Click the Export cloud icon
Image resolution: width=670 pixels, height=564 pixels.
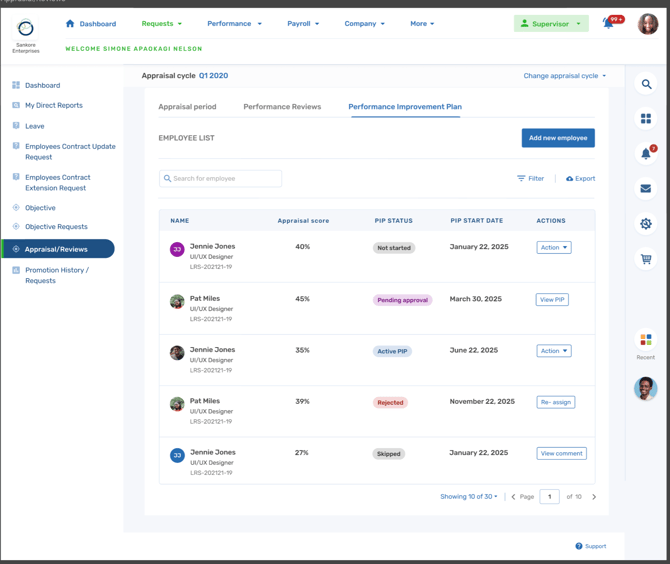(x=570, y=179)
